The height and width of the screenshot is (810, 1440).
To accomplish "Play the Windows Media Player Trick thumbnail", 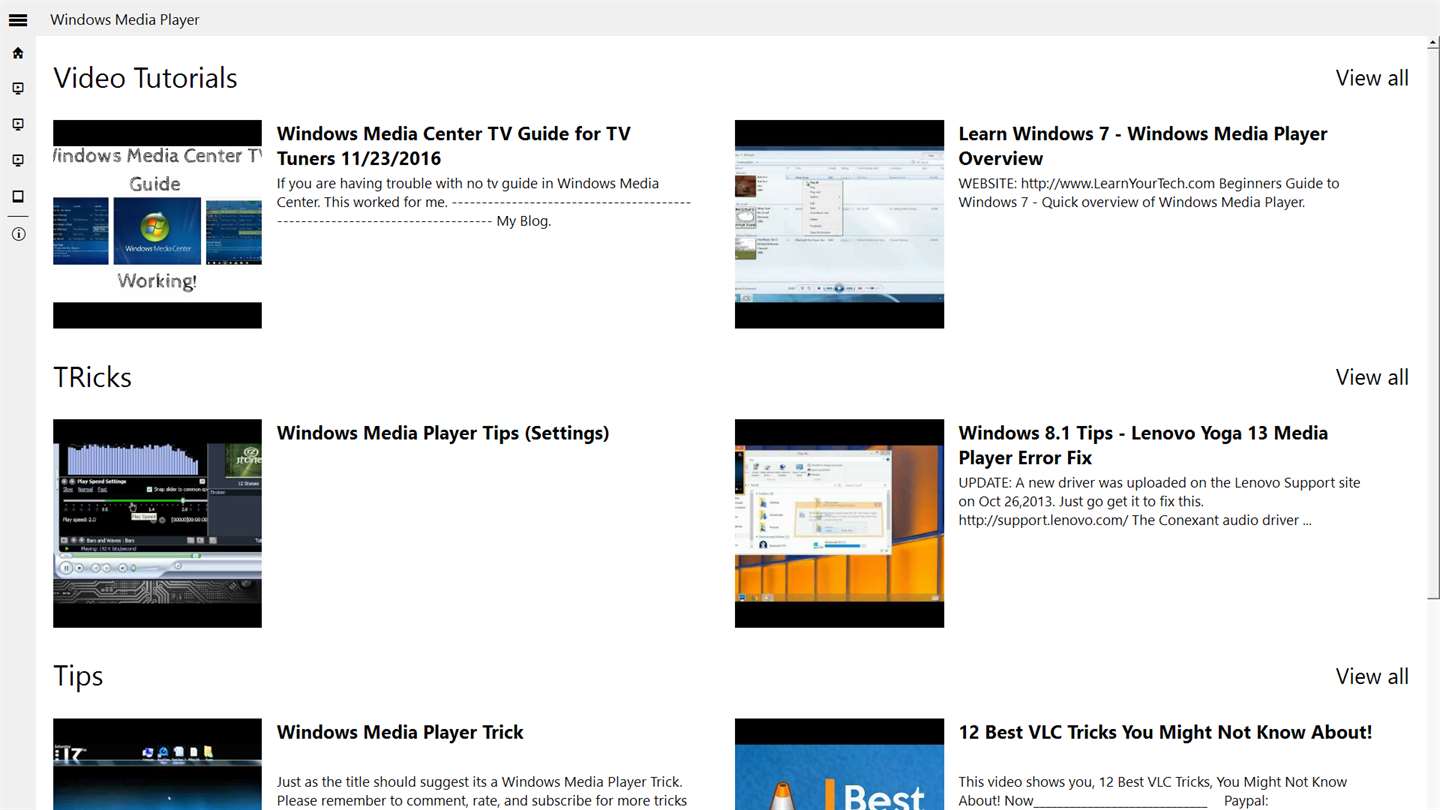I will [x=157, y=764].
